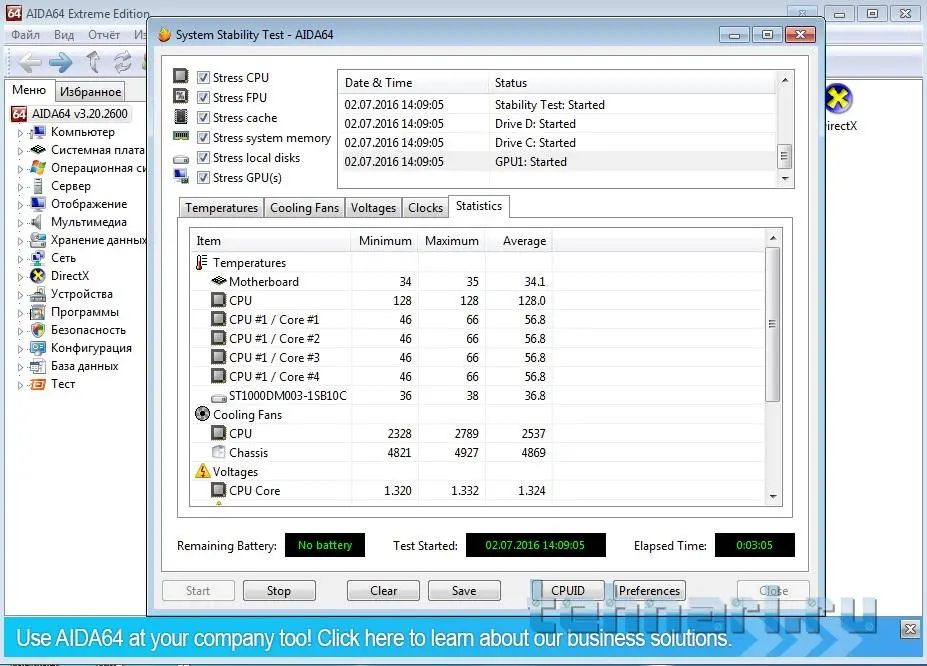The height and width of the screenshot is (666, 927).
Task: Sort by the Average column header
Action: click(x=519, y=241)
